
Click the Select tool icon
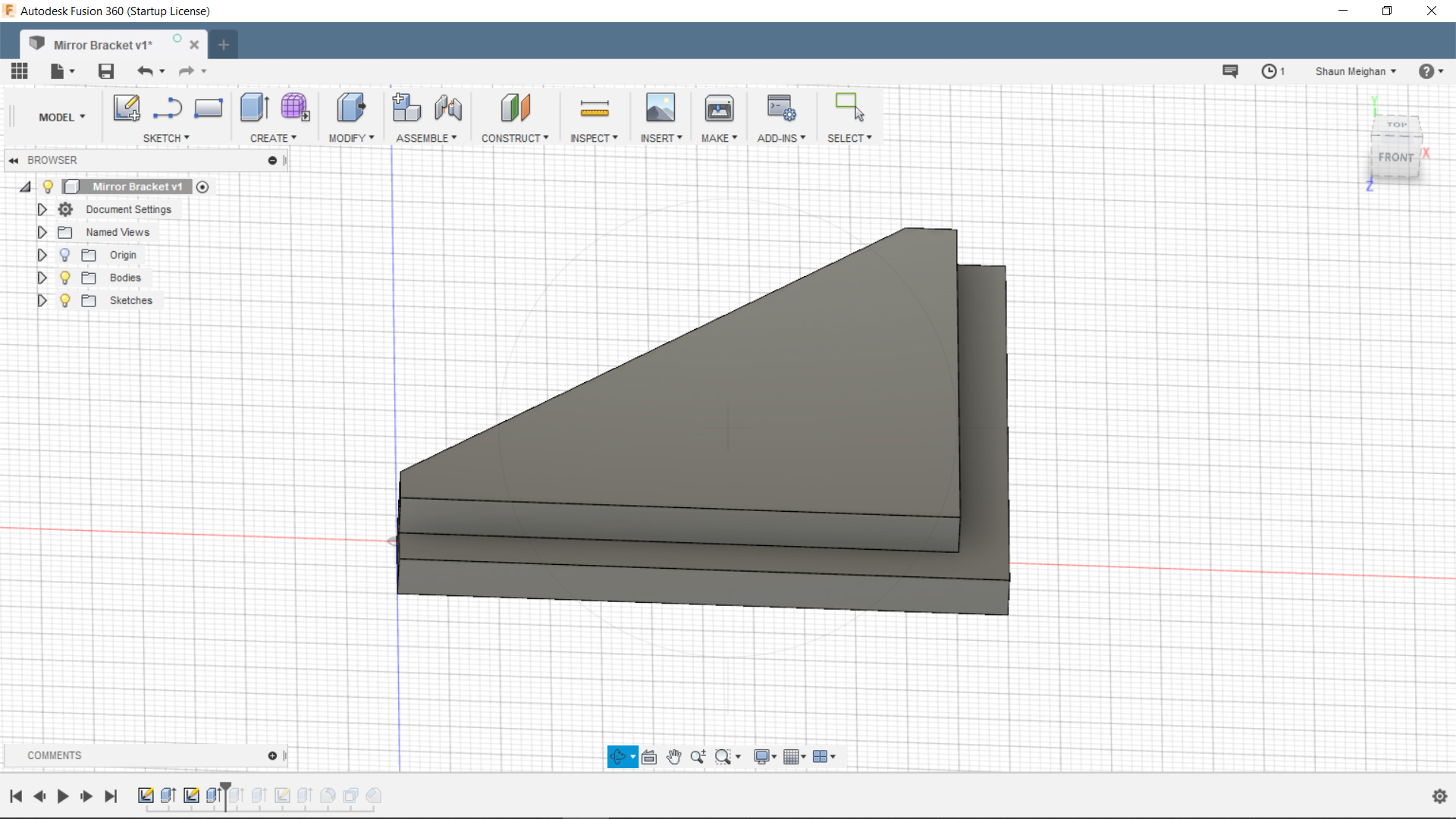[x=849, y=108]
